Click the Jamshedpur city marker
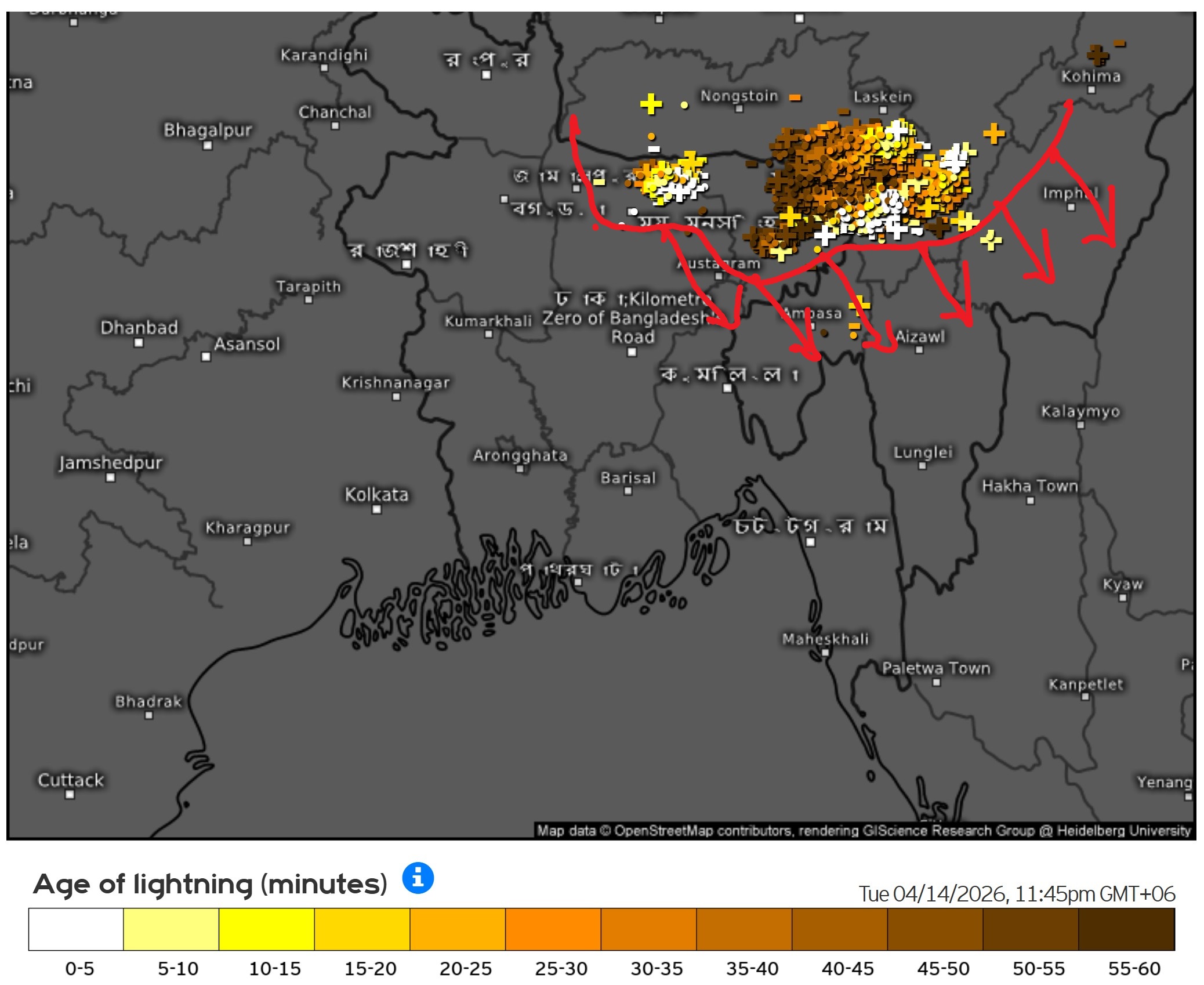The height and width of the screenshot is (985, 1204). pos(111,478)
